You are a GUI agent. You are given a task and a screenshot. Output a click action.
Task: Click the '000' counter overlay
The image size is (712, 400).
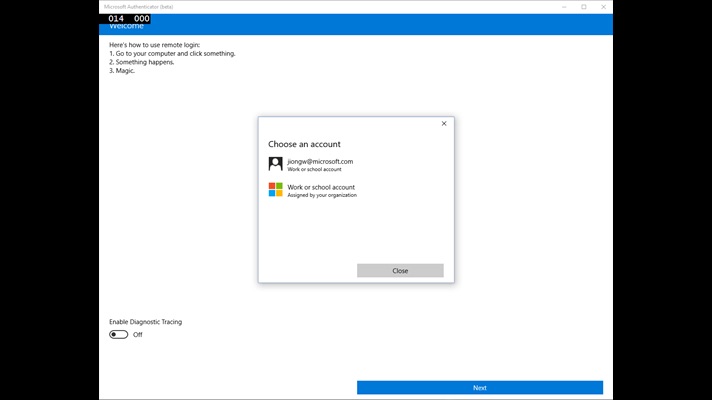[142, 18]
